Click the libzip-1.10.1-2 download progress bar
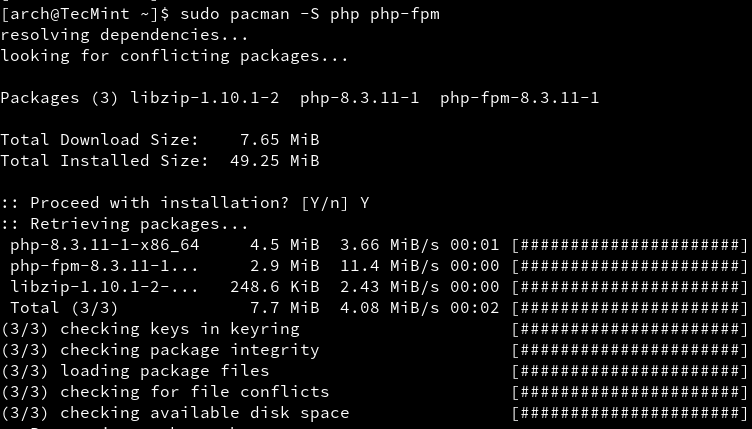This screenshot has height=429, width=752. pos(629,287)
